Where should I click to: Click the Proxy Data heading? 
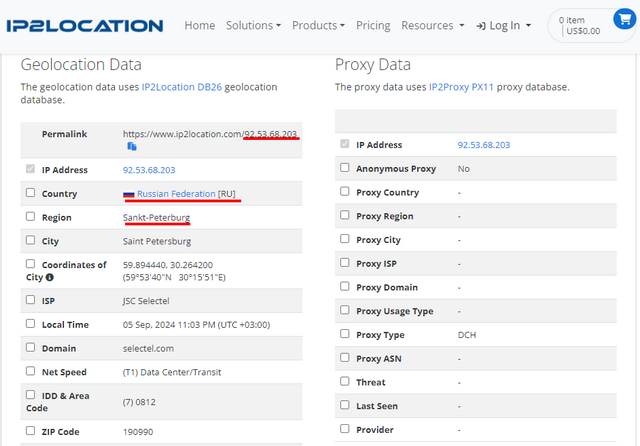pos(373,64)
